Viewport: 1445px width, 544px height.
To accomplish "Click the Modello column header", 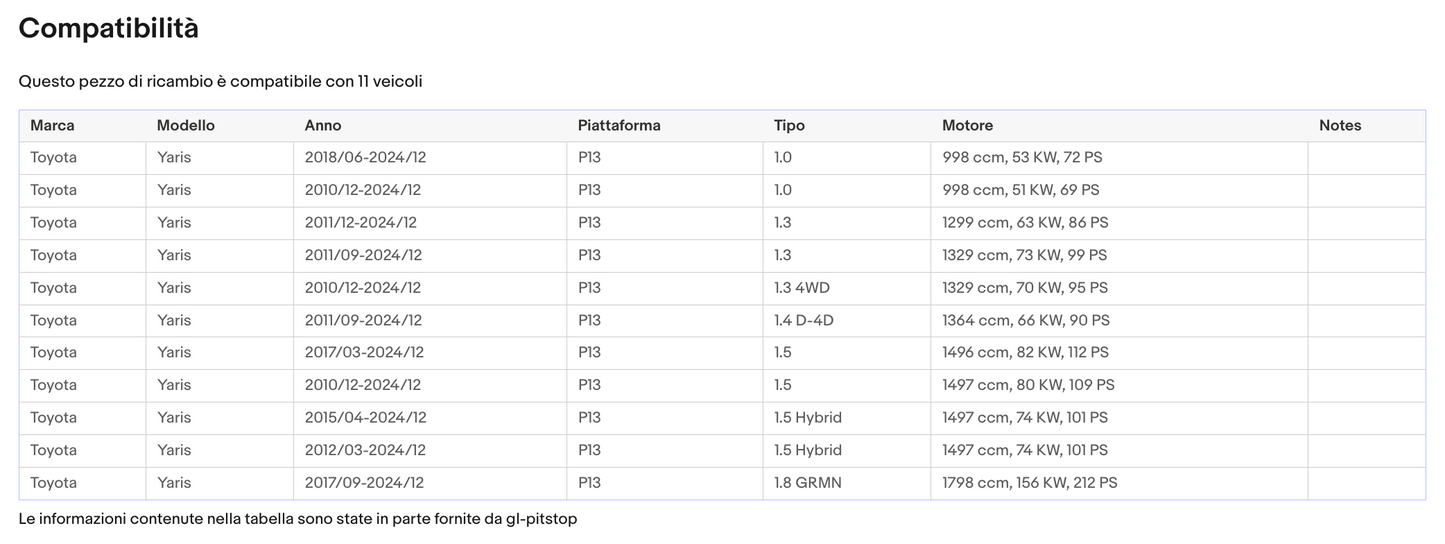I will pyautogui.click(x=185, y=126).
